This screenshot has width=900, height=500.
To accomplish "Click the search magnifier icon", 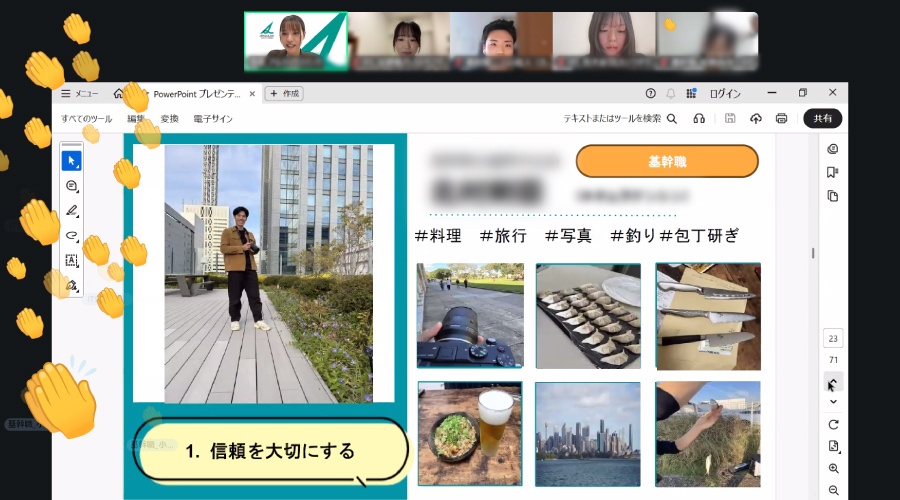I will (x=672, y=119).
